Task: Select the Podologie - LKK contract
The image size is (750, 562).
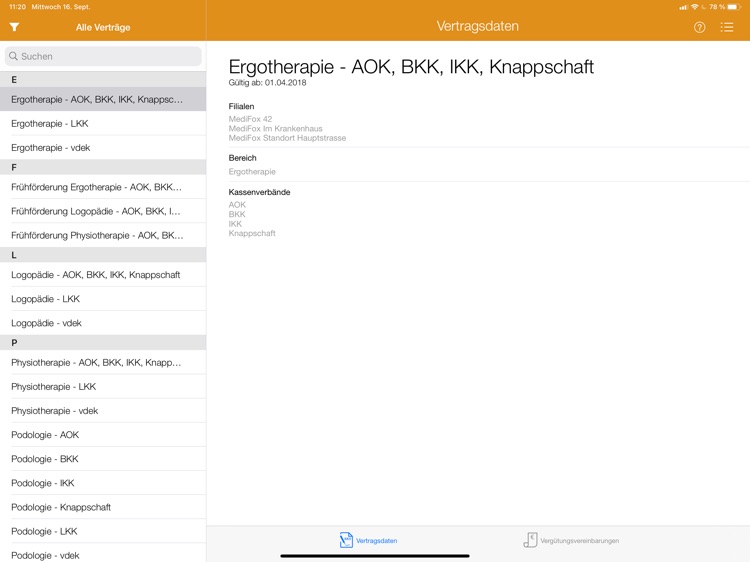Action: point(103,531)
